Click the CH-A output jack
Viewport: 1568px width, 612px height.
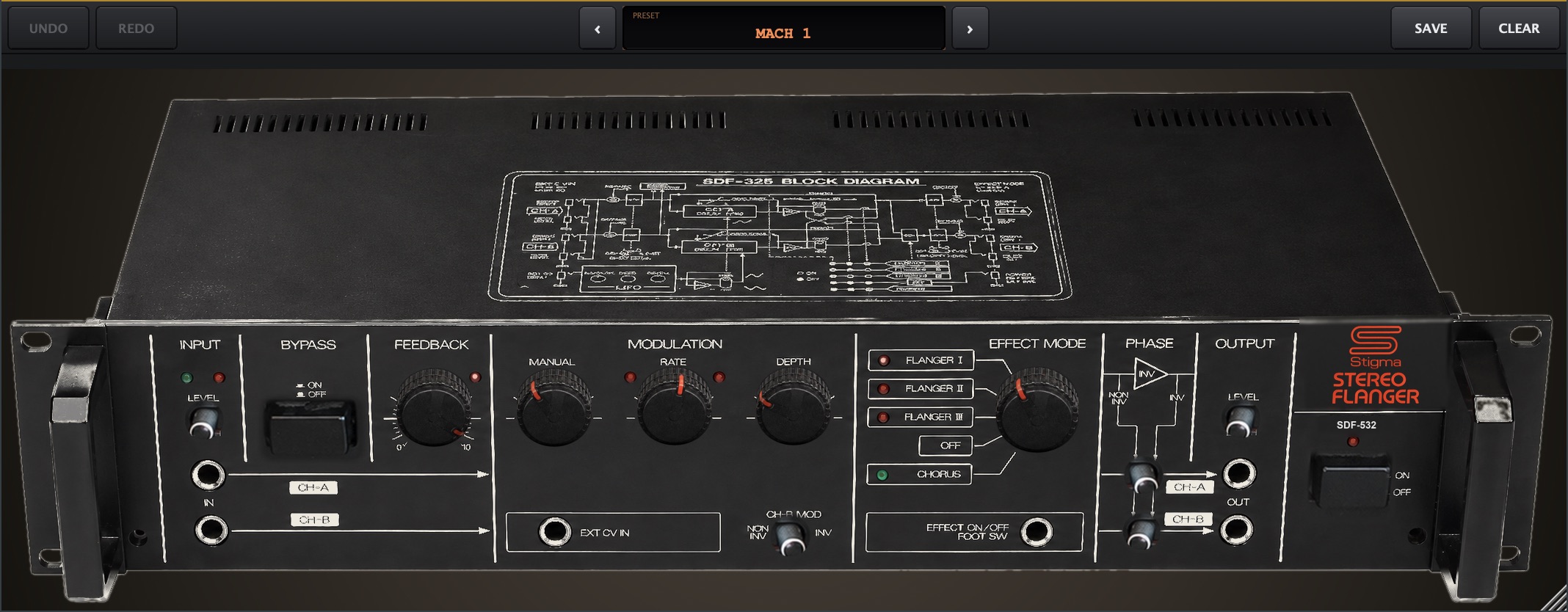coord(1239,474)
